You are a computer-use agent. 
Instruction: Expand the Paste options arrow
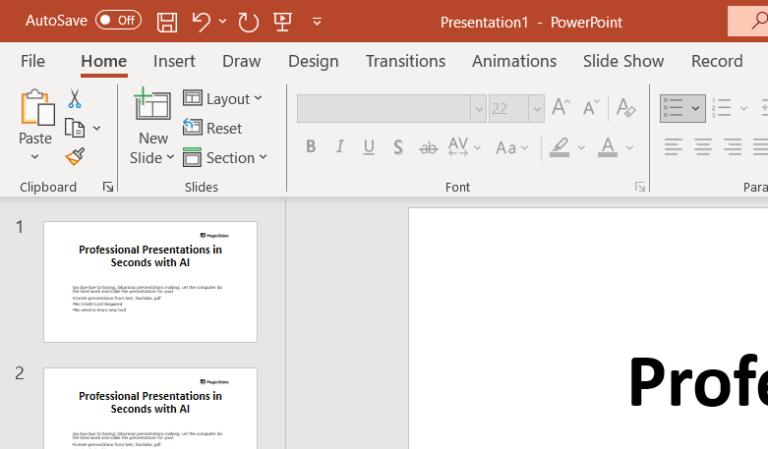click(x=35, y=157)
